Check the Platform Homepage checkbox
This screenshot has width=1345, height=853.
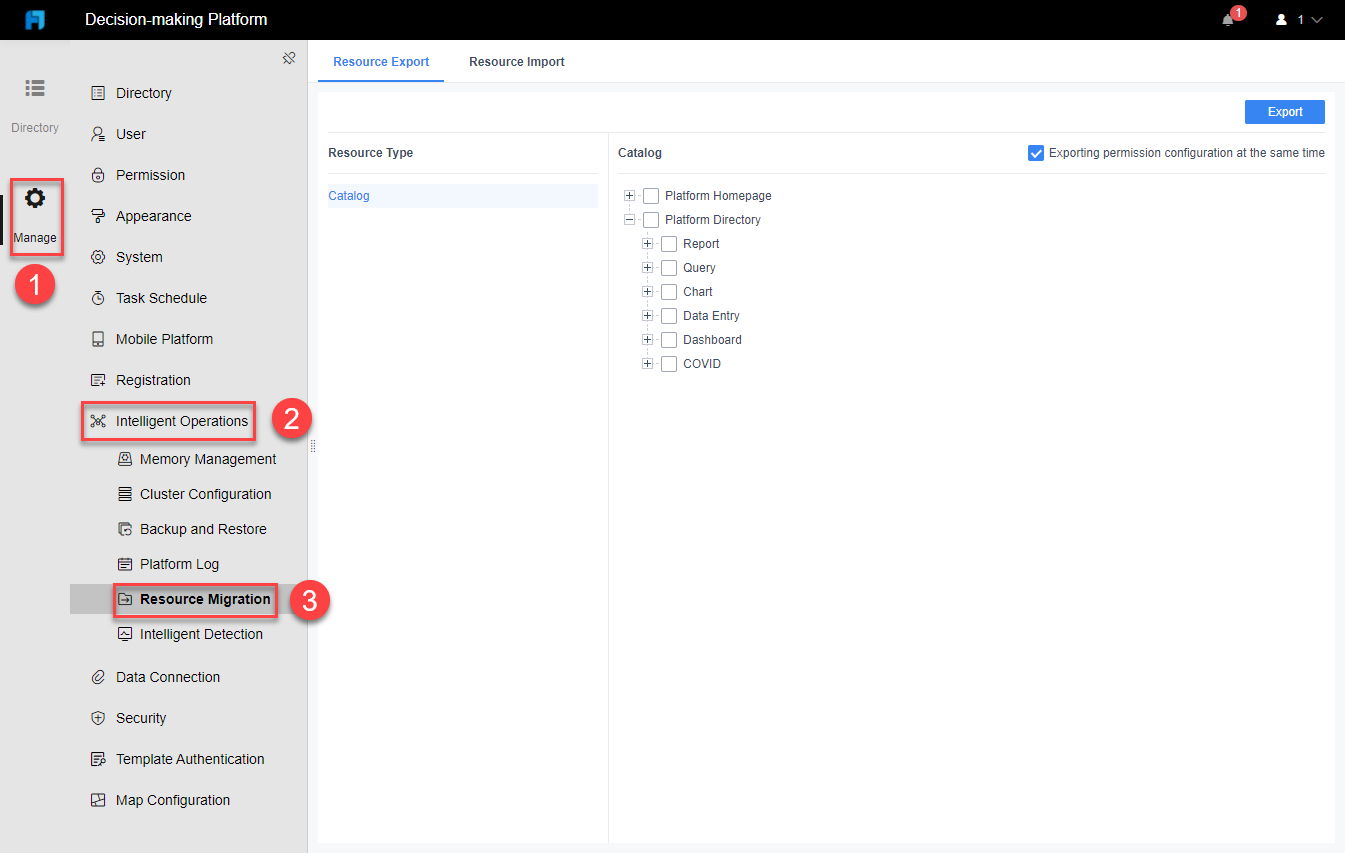coord(650,195)
